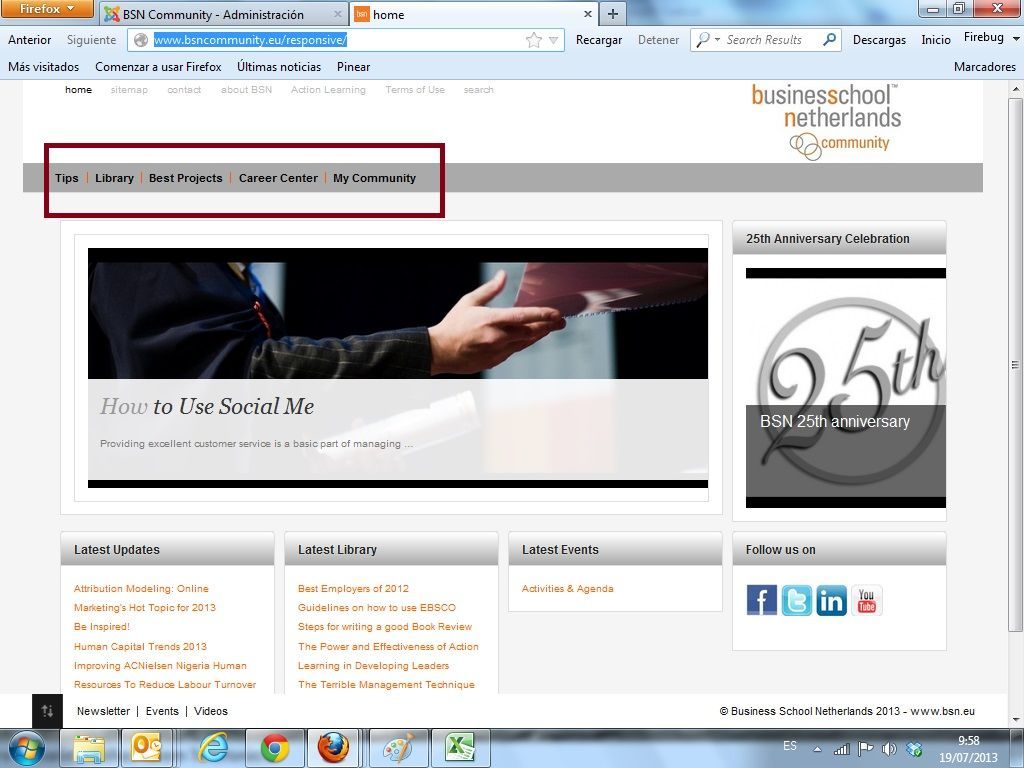Click the Business School Netherlands community logo
The height and width of the screenshot is (768, 1024).
826,121
